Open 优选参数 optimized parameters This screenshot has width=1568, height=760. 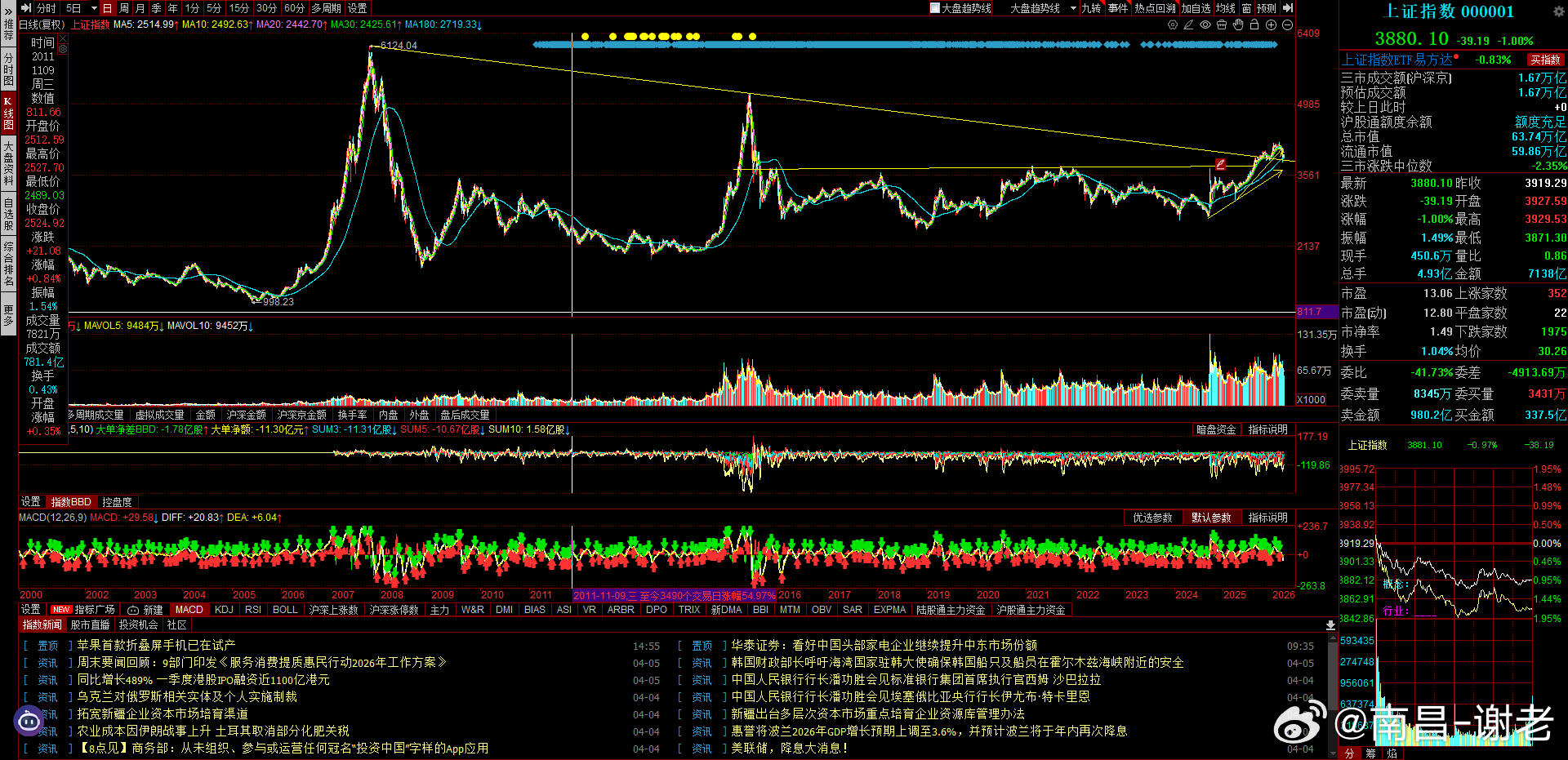pyautogui.click(x=1152, y=518)
